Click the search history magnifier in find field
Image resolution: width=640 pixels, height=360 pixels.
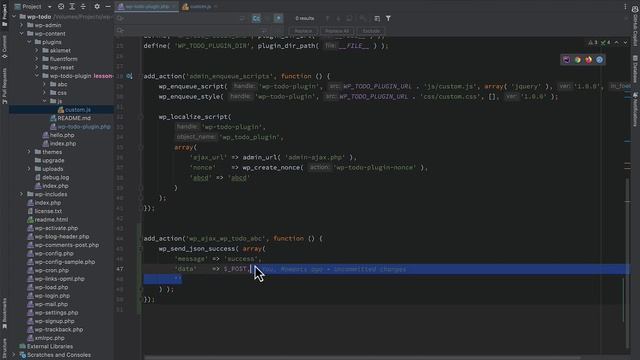tap(120, 18)
